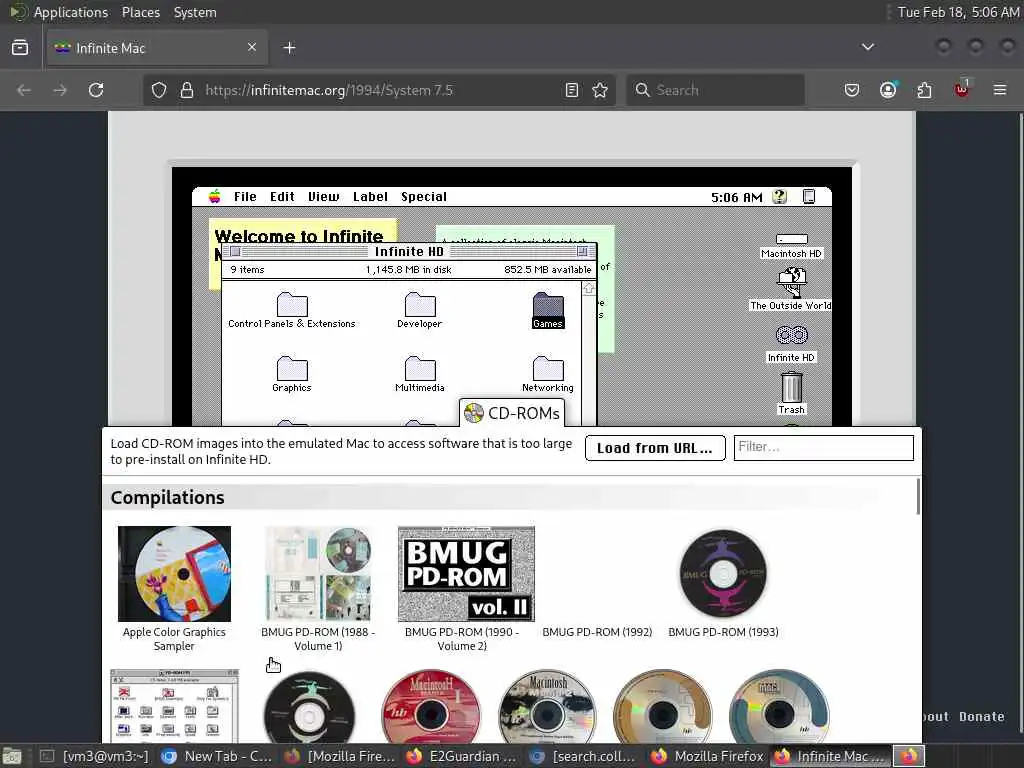Open the Firefox account icon

888,89
